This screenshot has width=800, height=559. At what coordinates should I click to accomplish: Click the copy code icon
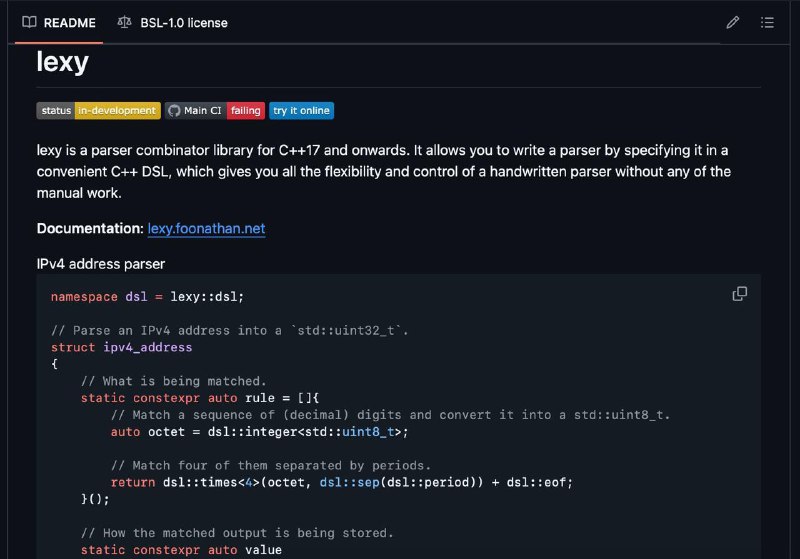coord(740,294)
